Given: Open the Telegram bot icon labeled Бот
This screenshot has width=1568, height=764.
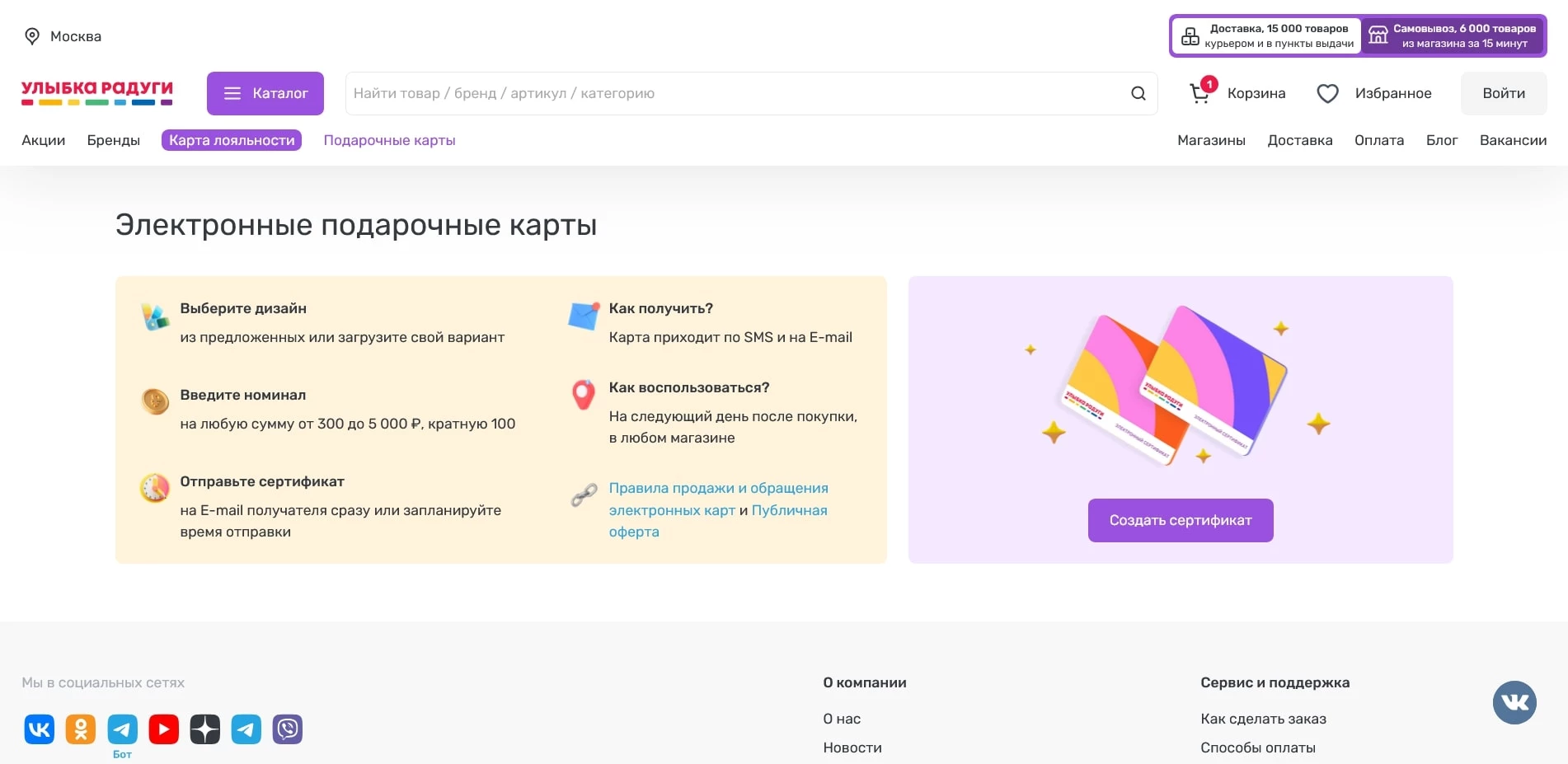Looking at the screenshot, I should (122, 729).
